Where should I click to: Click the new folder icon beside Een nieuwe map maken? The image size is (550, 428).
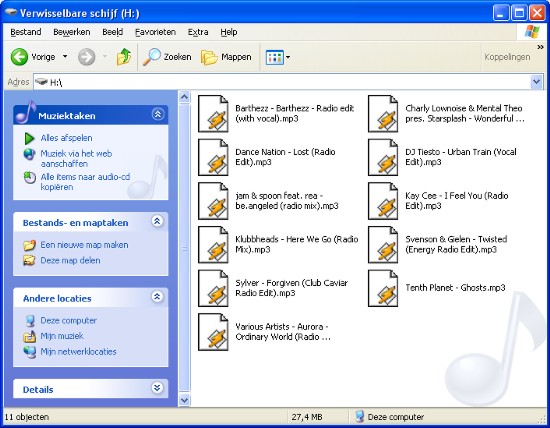pos(29,245)
